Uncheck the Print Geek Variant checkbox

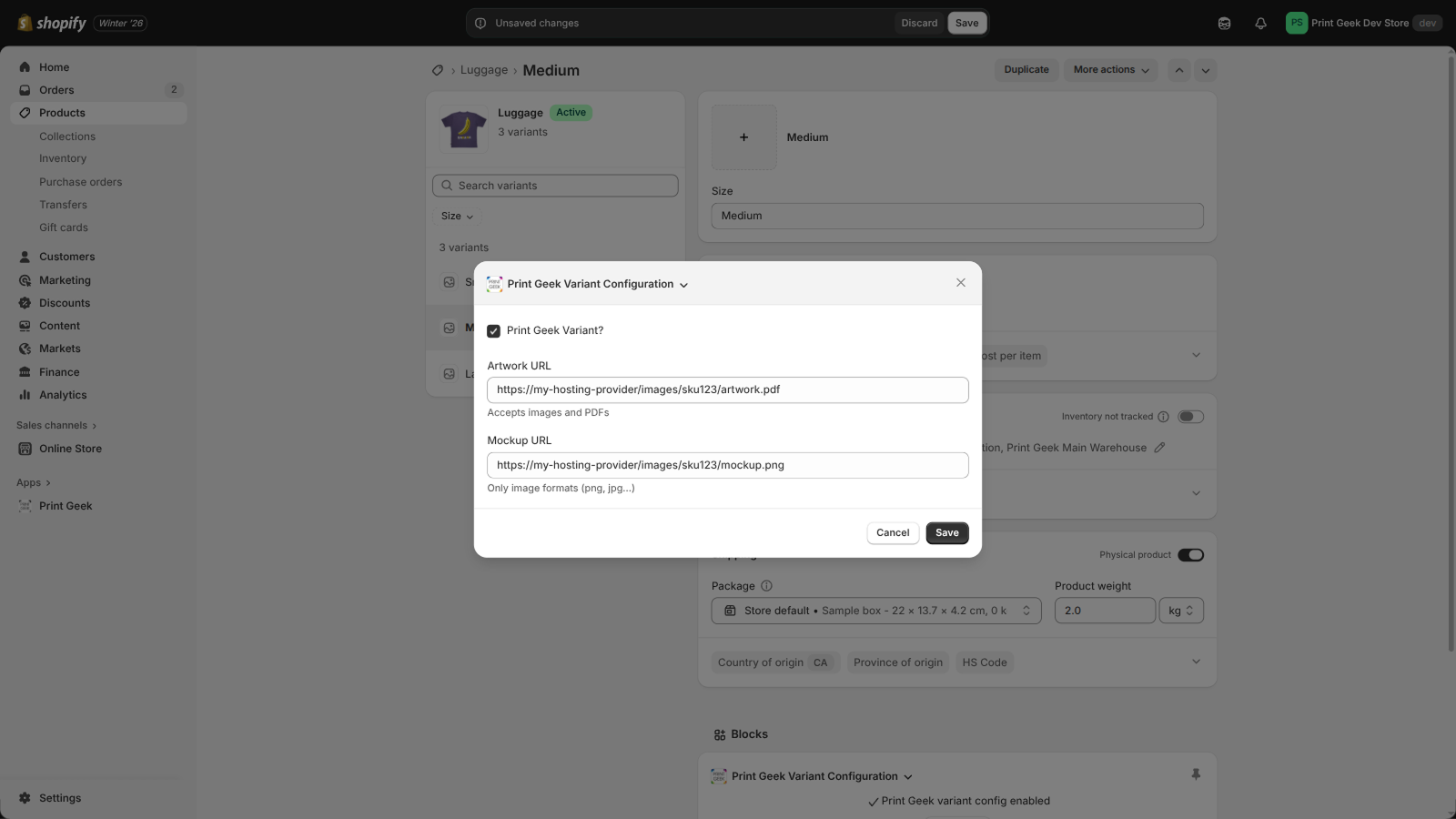click(493, 331)
